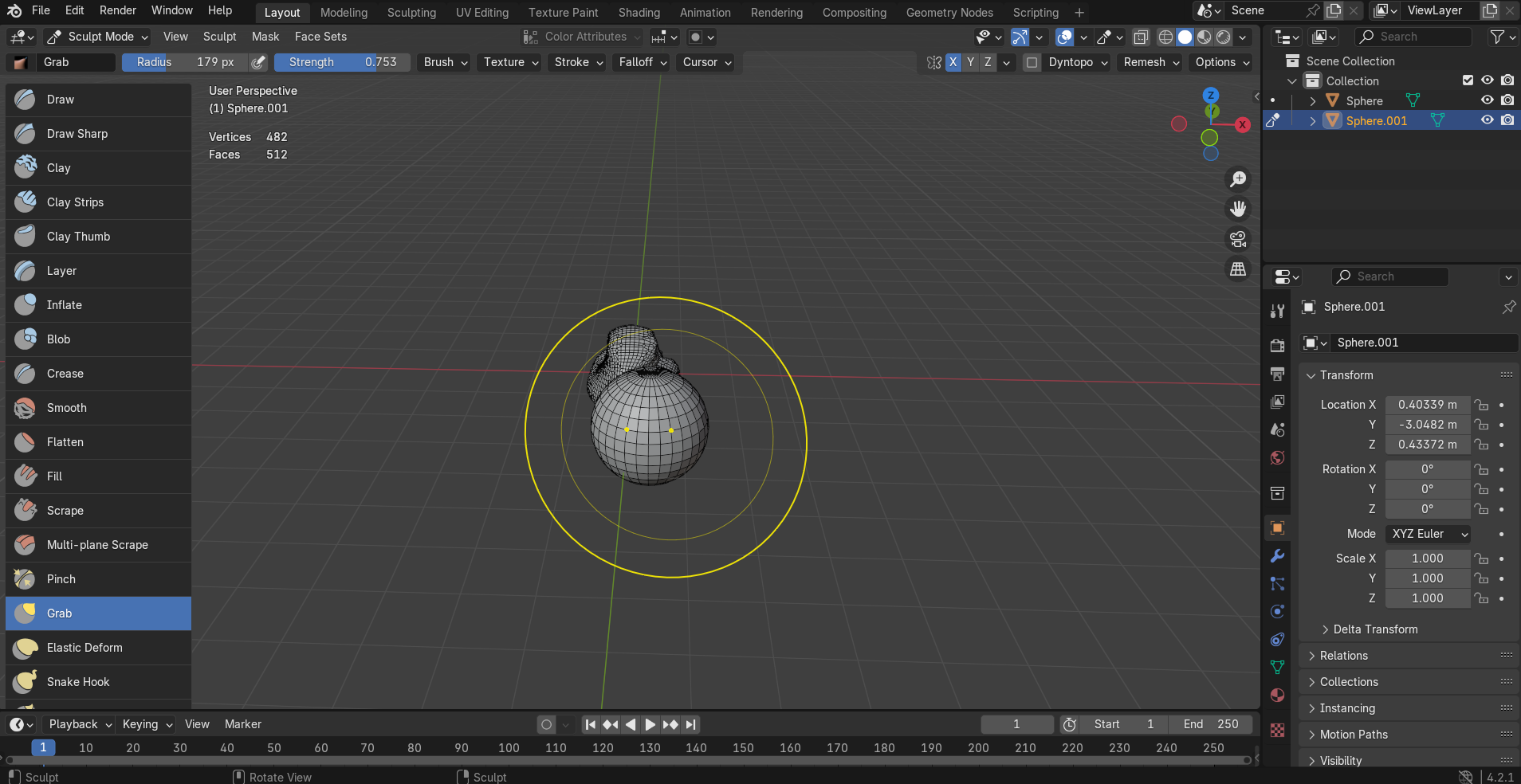Open the Stroke dropdown
The height and width of the screenshot is (784, 1521).
point(578,62)
